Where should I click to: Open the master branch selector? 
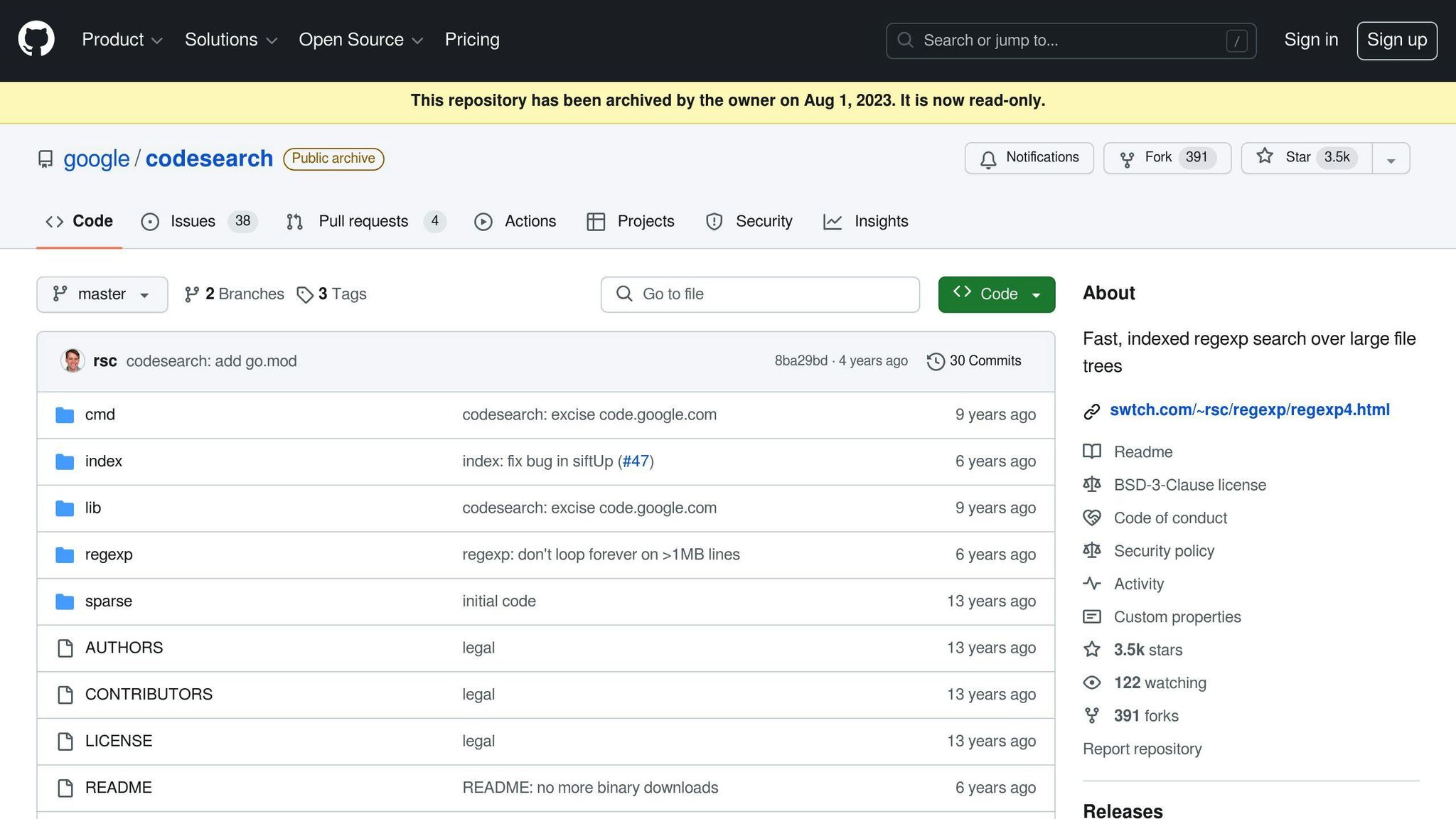point(102,294)
